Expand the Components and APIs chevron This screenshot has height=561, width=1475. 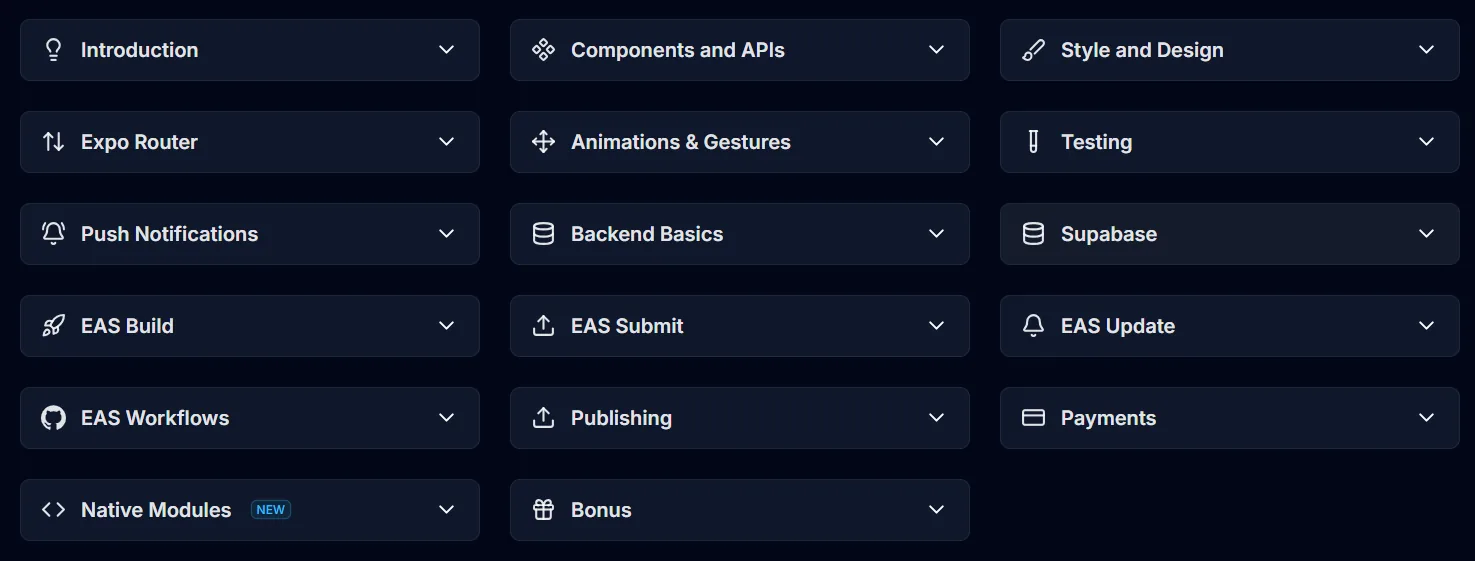point(937,50)
